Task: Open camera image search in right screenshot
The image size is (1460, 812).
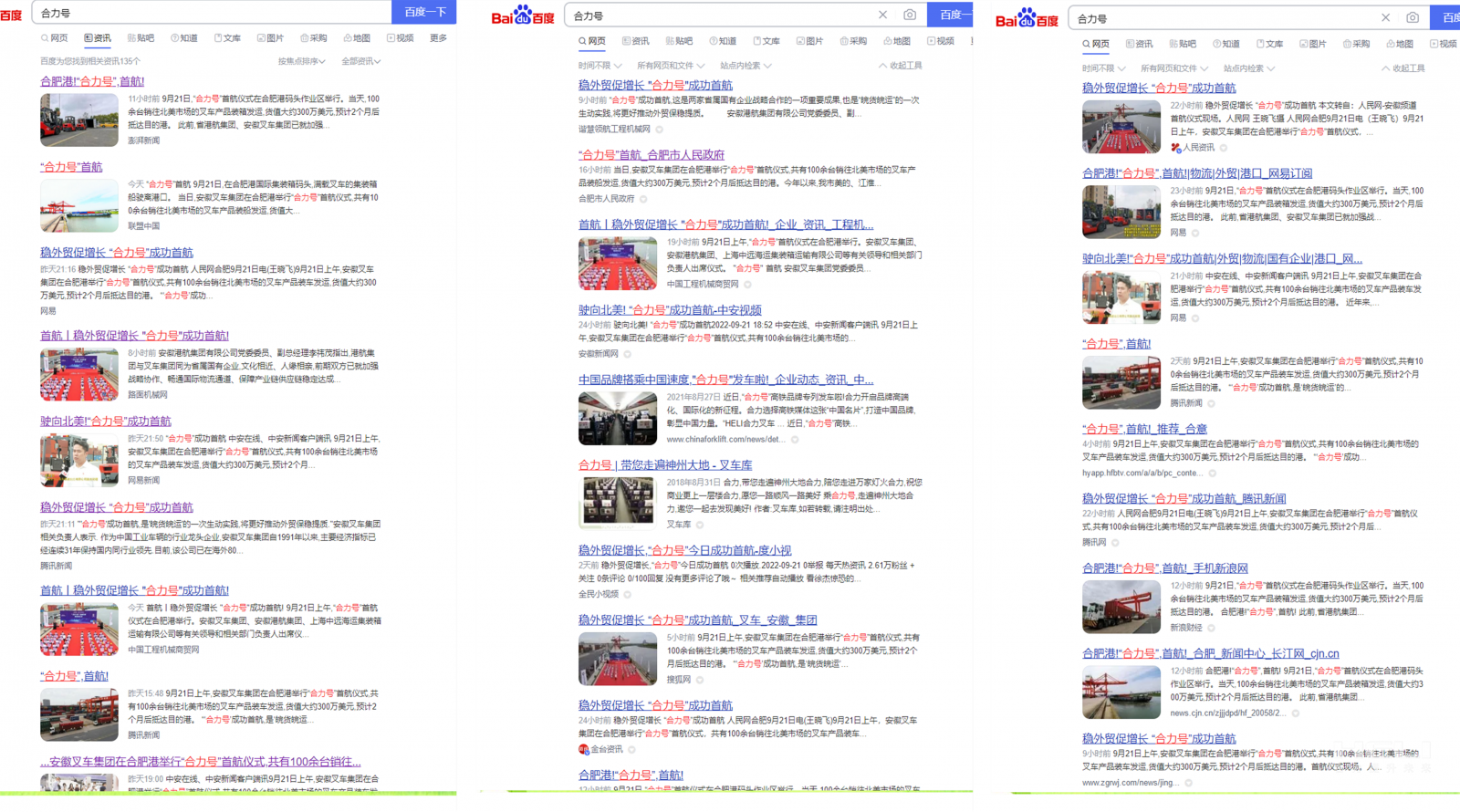Action: 1413,17
